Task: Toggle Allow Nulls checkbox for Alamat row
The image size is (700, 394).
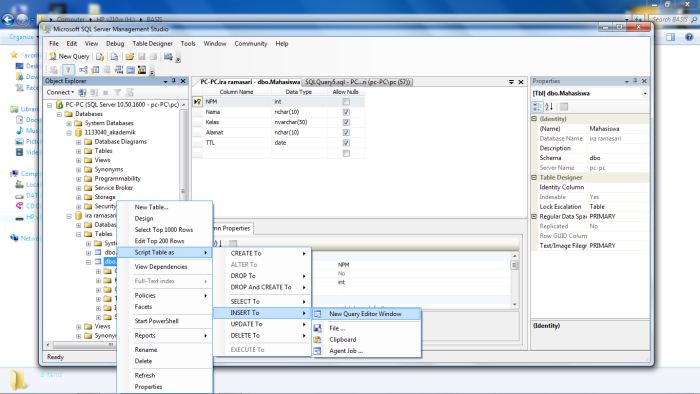Action: coord(346,133)
